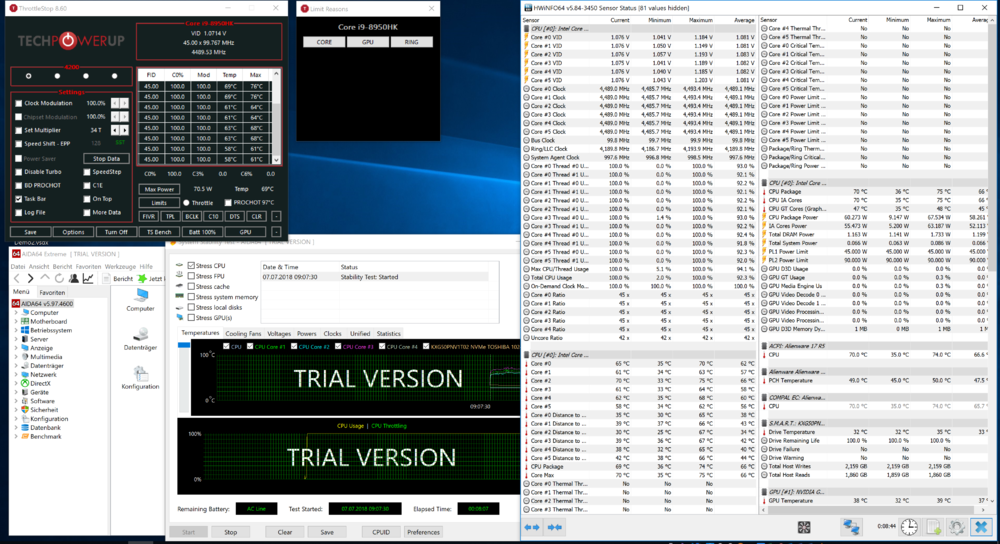Click the HWiNFO reset clock icon
This screenshot has width=1000, height=544.
(x=909, y=526)
